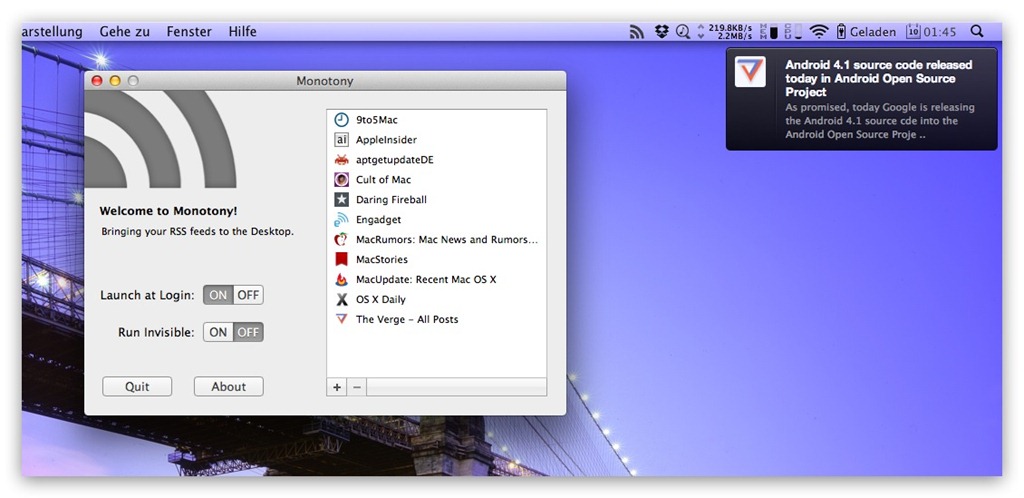Select the OS X Daily feed

[436, 300]
